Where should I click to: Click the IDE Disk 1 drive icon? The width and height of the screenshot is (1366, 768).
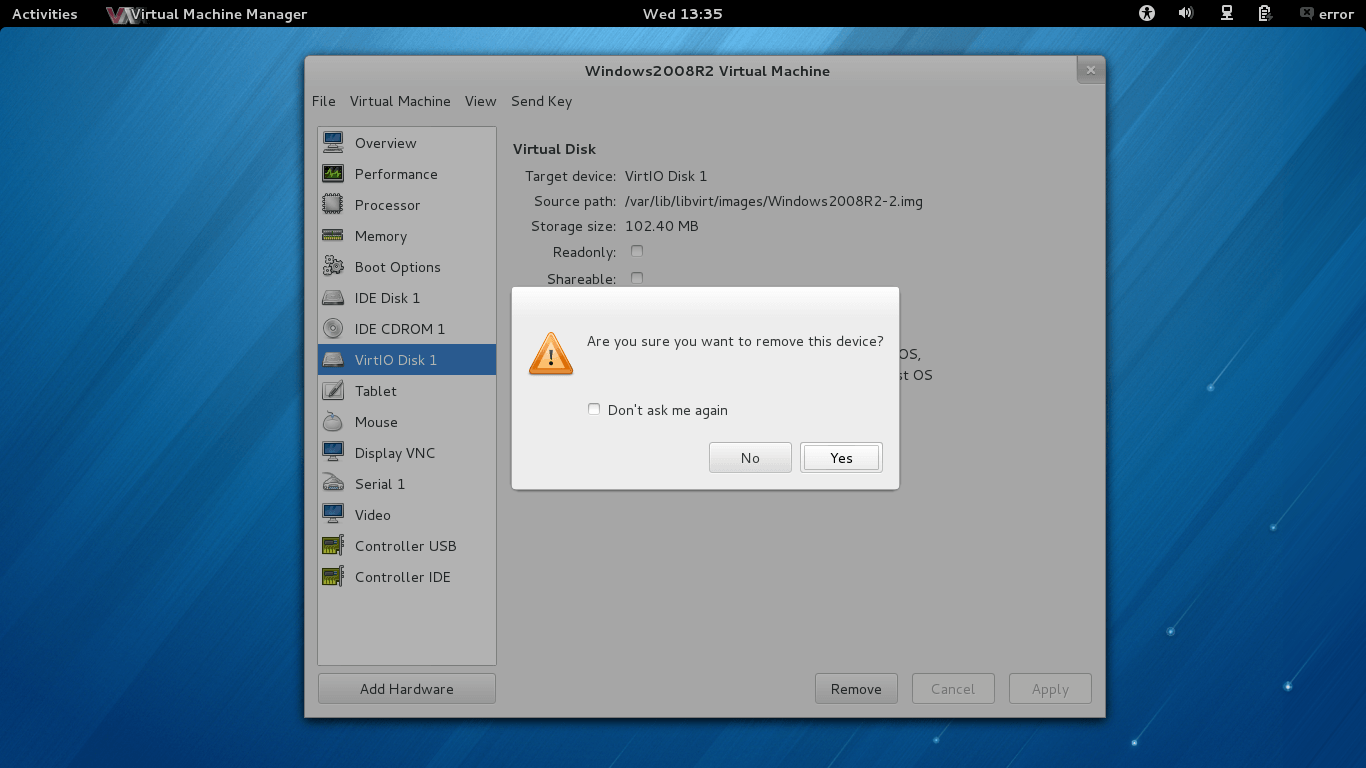(x=333, y=298)
